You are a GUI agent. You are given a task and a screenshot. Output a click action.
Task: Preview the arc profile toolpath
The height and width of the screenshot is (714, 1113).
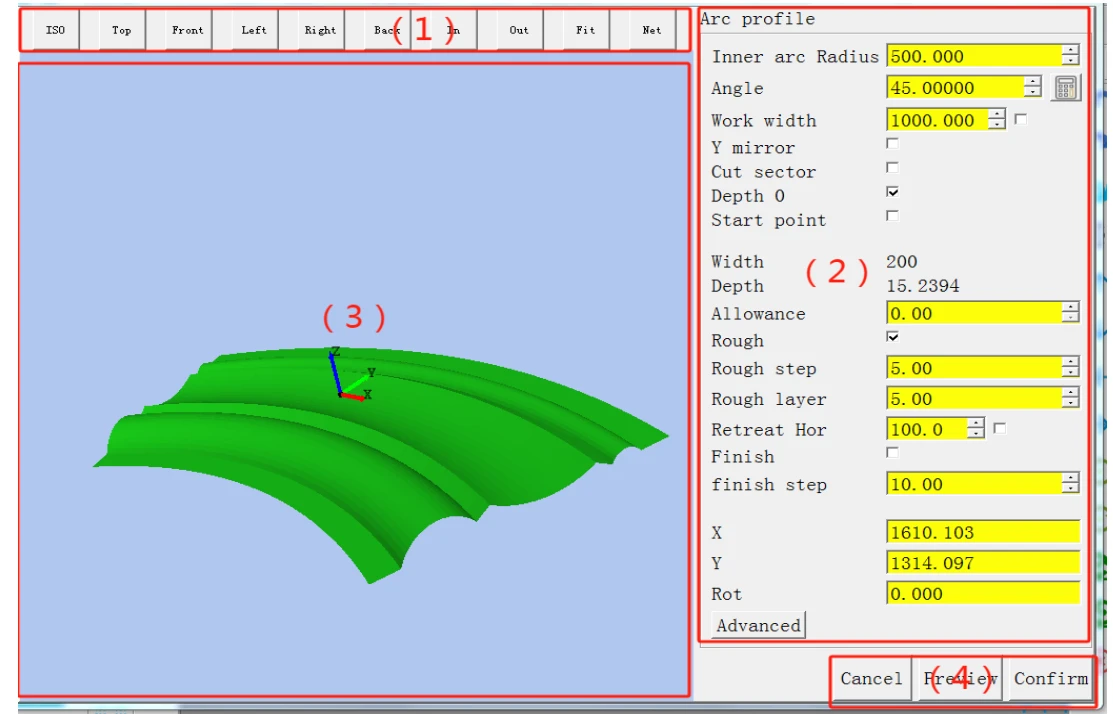pyautogui.click(x=960, y=679)
